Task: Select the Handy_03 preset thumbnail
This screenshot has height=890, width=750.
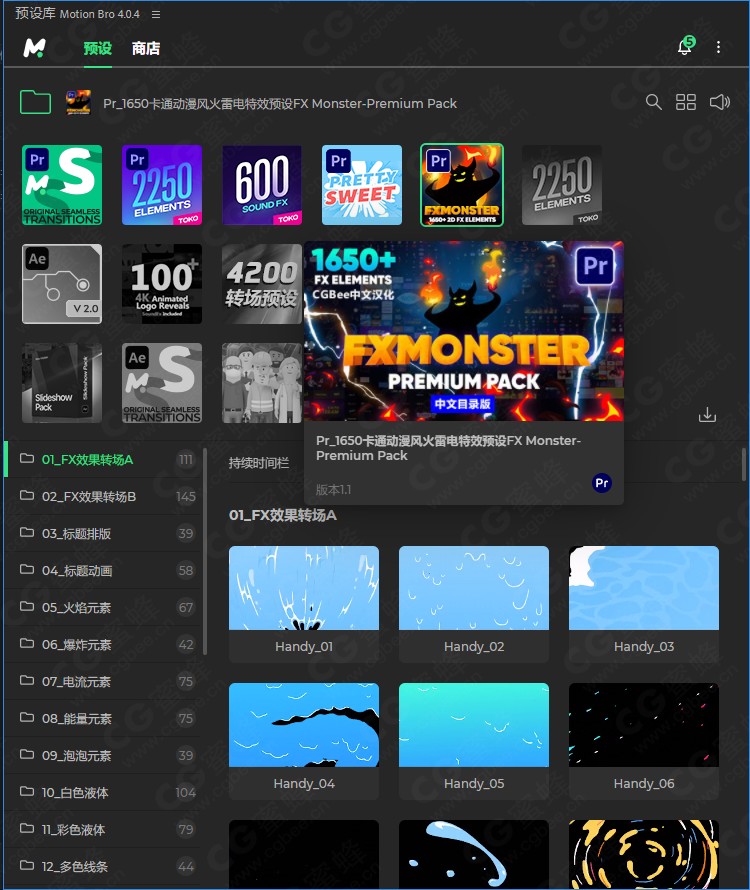Action: pyautogui.click(x=644, y=588)
